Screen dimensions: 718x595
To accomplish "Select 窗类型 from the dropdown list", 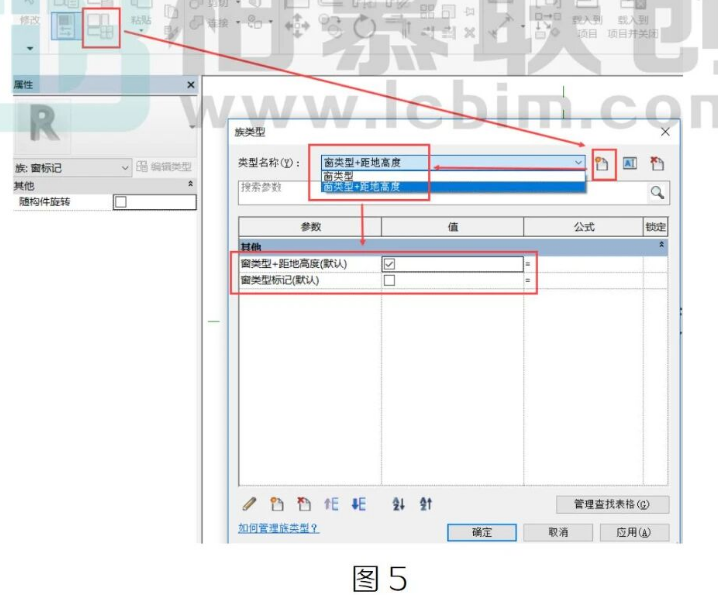I will point(453,176).
